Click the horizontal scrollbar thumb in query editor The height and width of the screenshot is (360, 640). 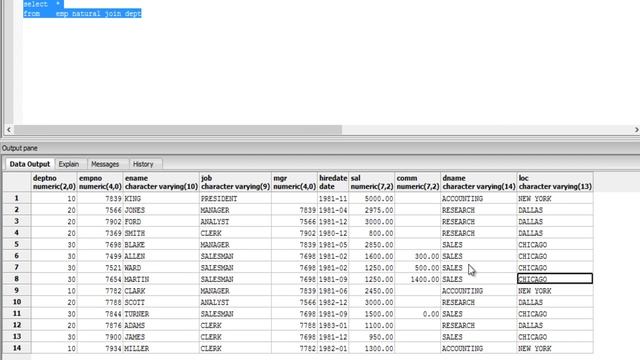pos(178,130)
